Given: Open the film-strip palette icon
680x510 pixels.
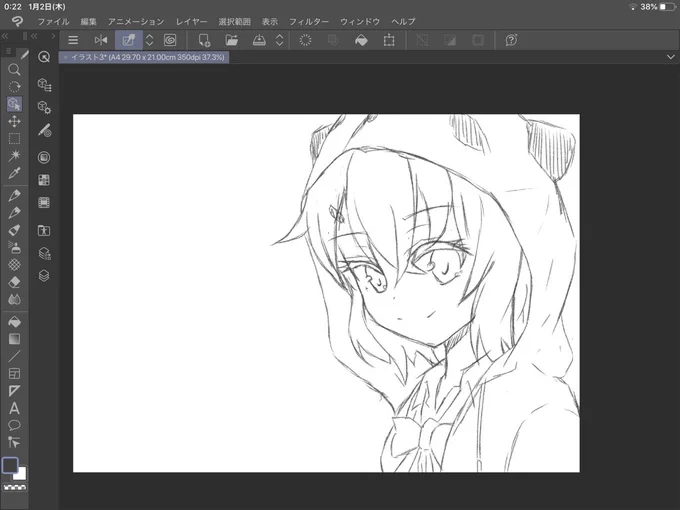Looking at the screenshot, I should [x=44, y=203].
